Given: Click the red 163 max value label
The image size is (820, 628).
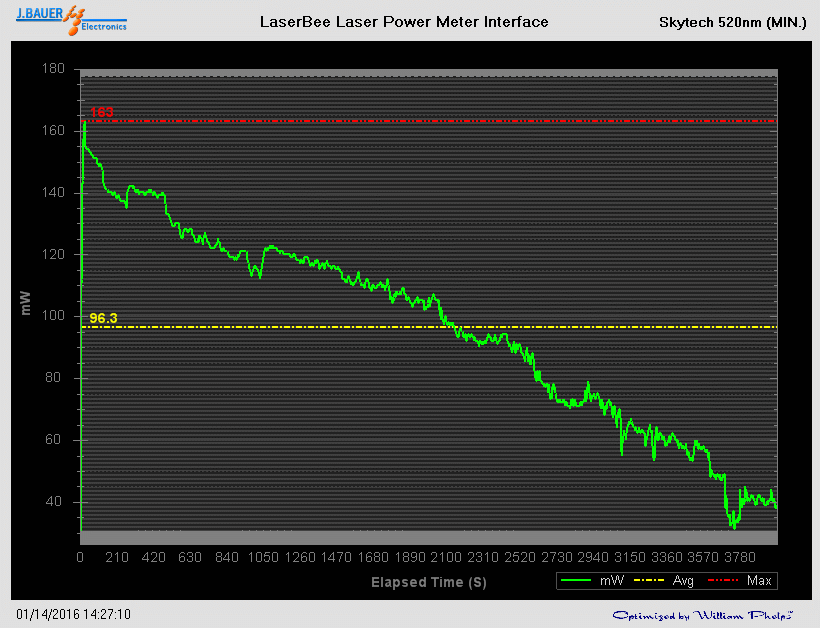Looking at the screenshot, I should pos(101,112).
